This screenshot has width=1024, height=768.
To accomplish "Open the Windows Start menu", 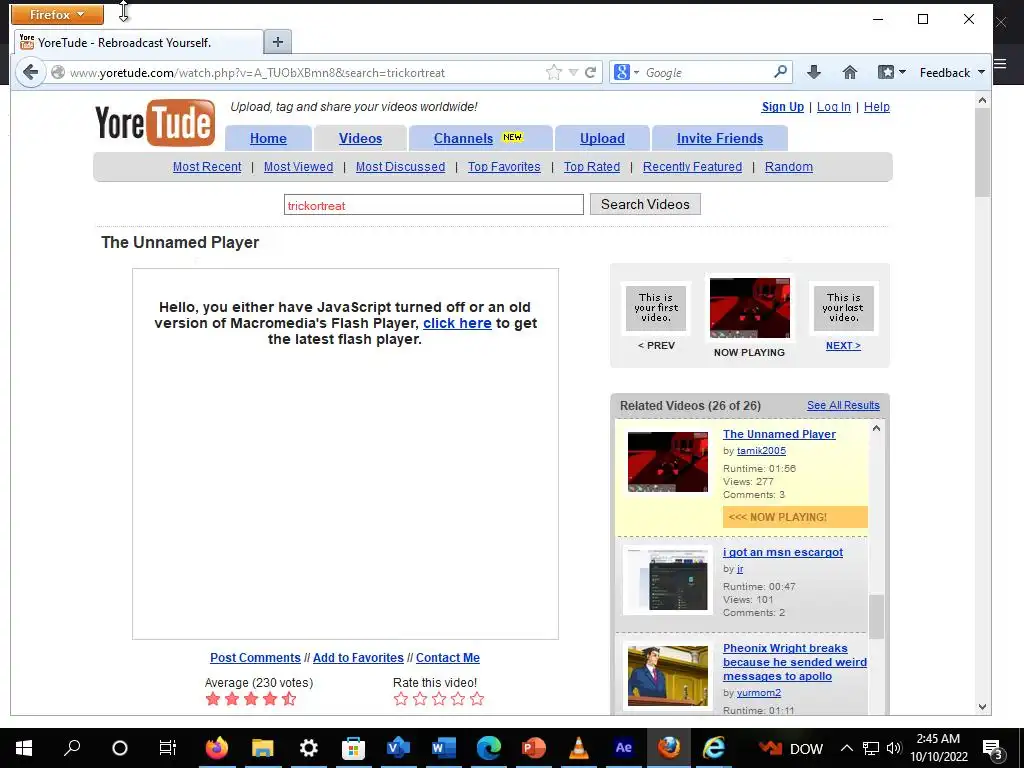I will point(24,748).
